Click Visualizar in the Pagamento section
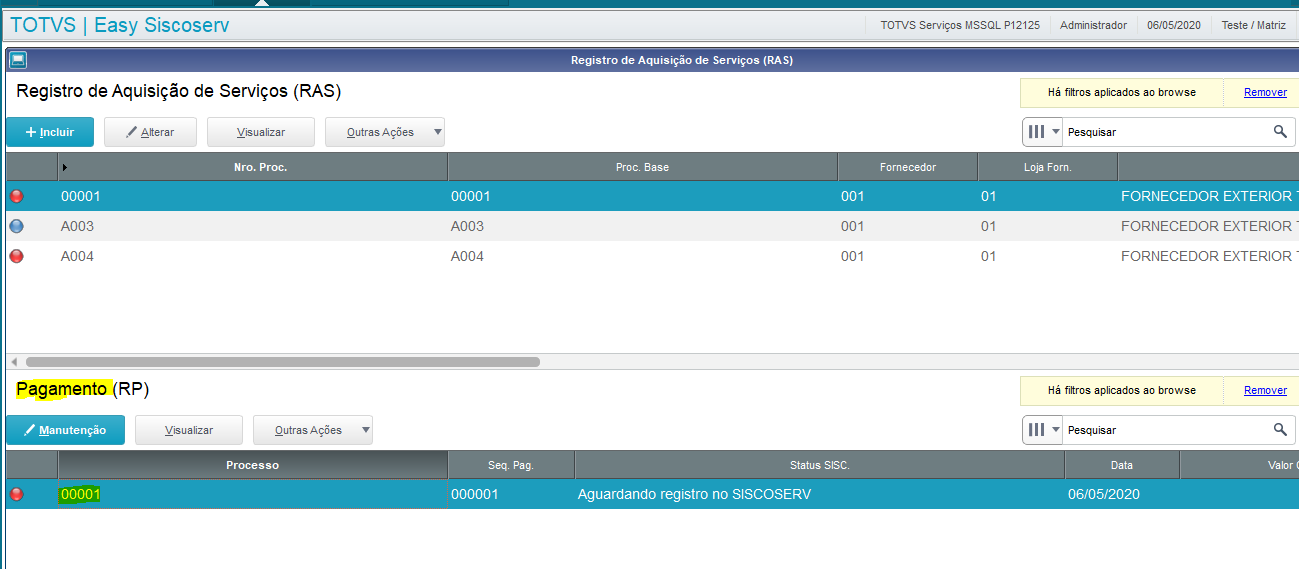Viewport: 1299px width, 569px height. (x=189, y=430)
